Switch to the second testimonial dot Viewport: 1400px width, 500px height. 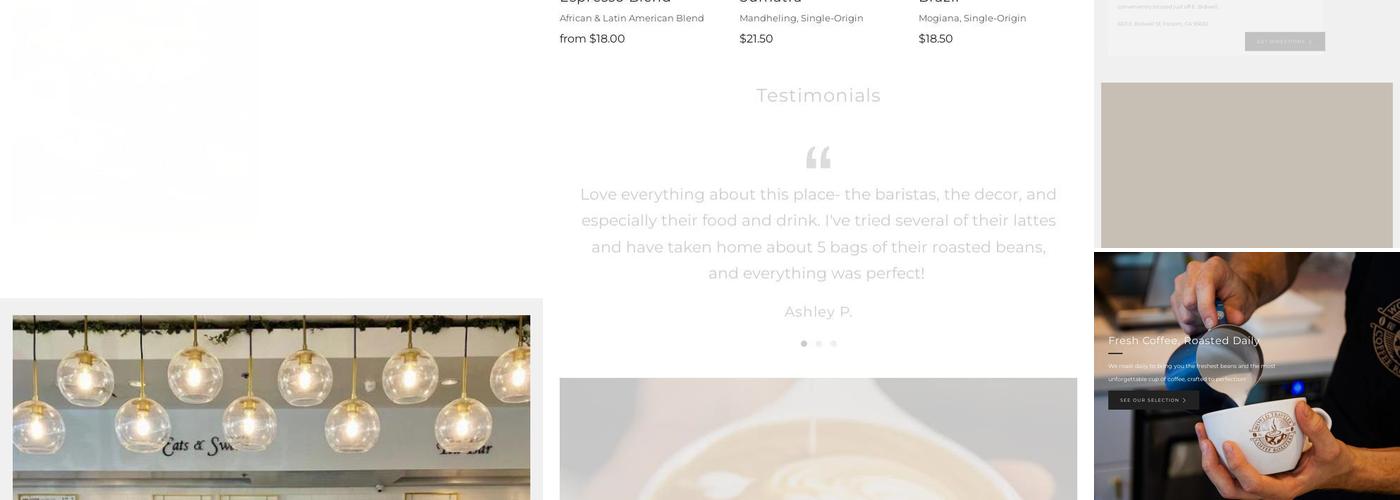[x=819, y=344]
